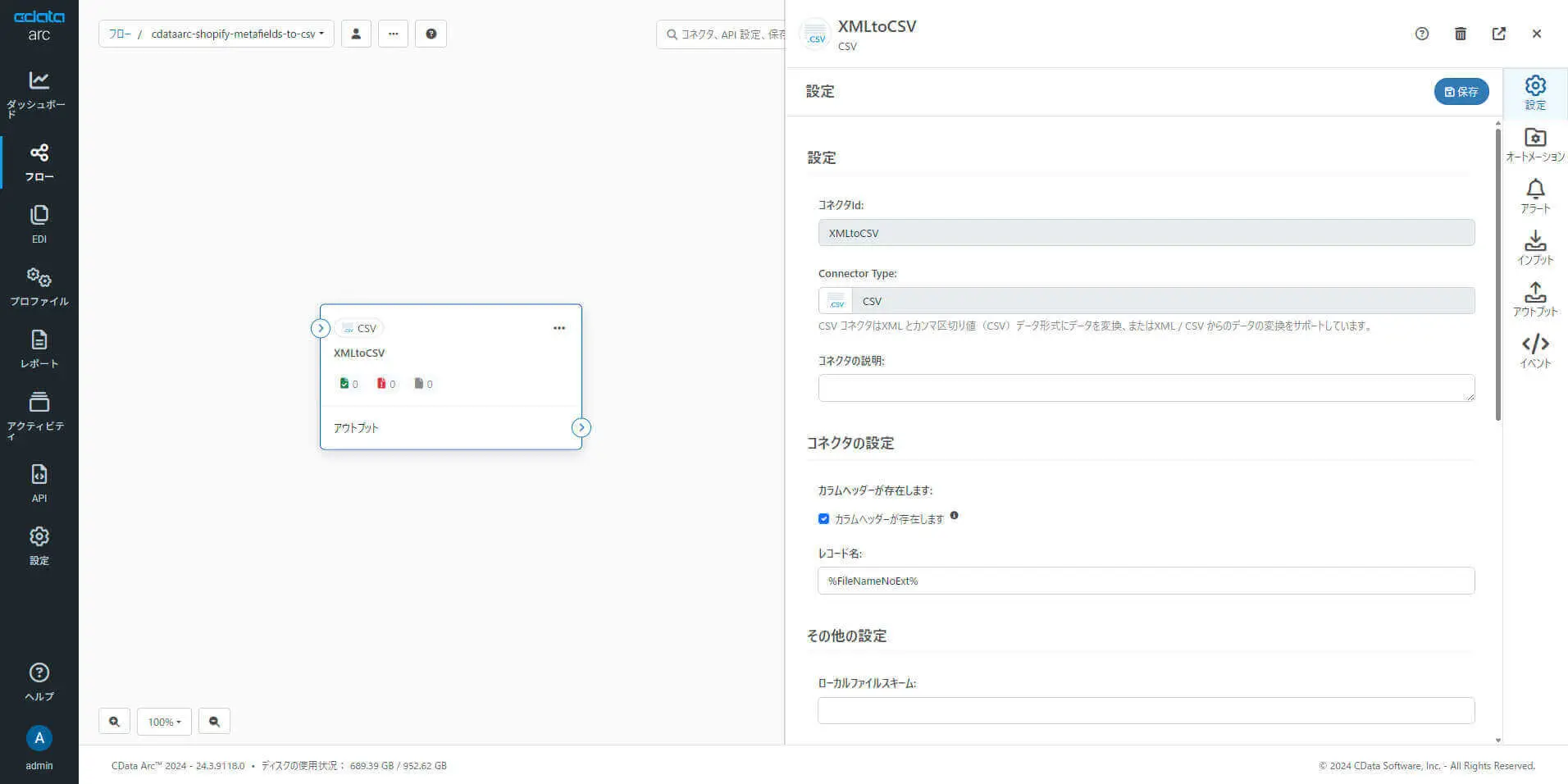Switch to the イベント tab

[1535, 352]
